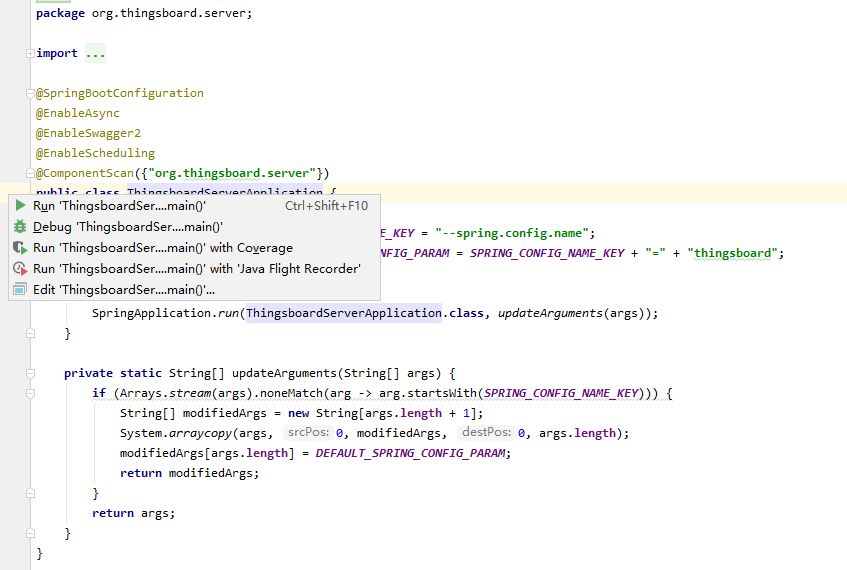This screenshot has width=847, height=570.
Task: Toggle fold marker beside @ComponentScan line
Action: [30, 173]
